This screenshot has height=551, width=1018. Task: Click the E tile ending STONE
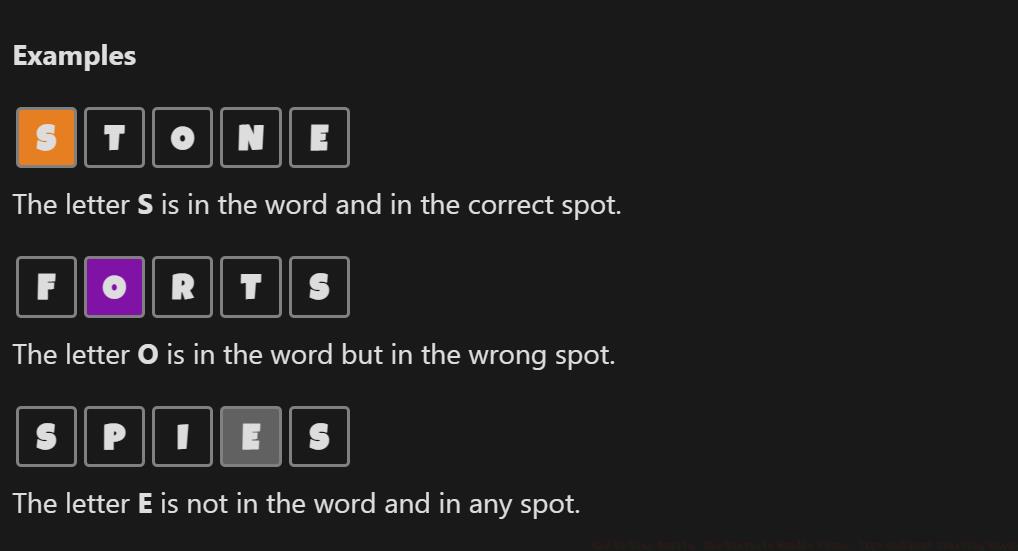coord(319,137)
